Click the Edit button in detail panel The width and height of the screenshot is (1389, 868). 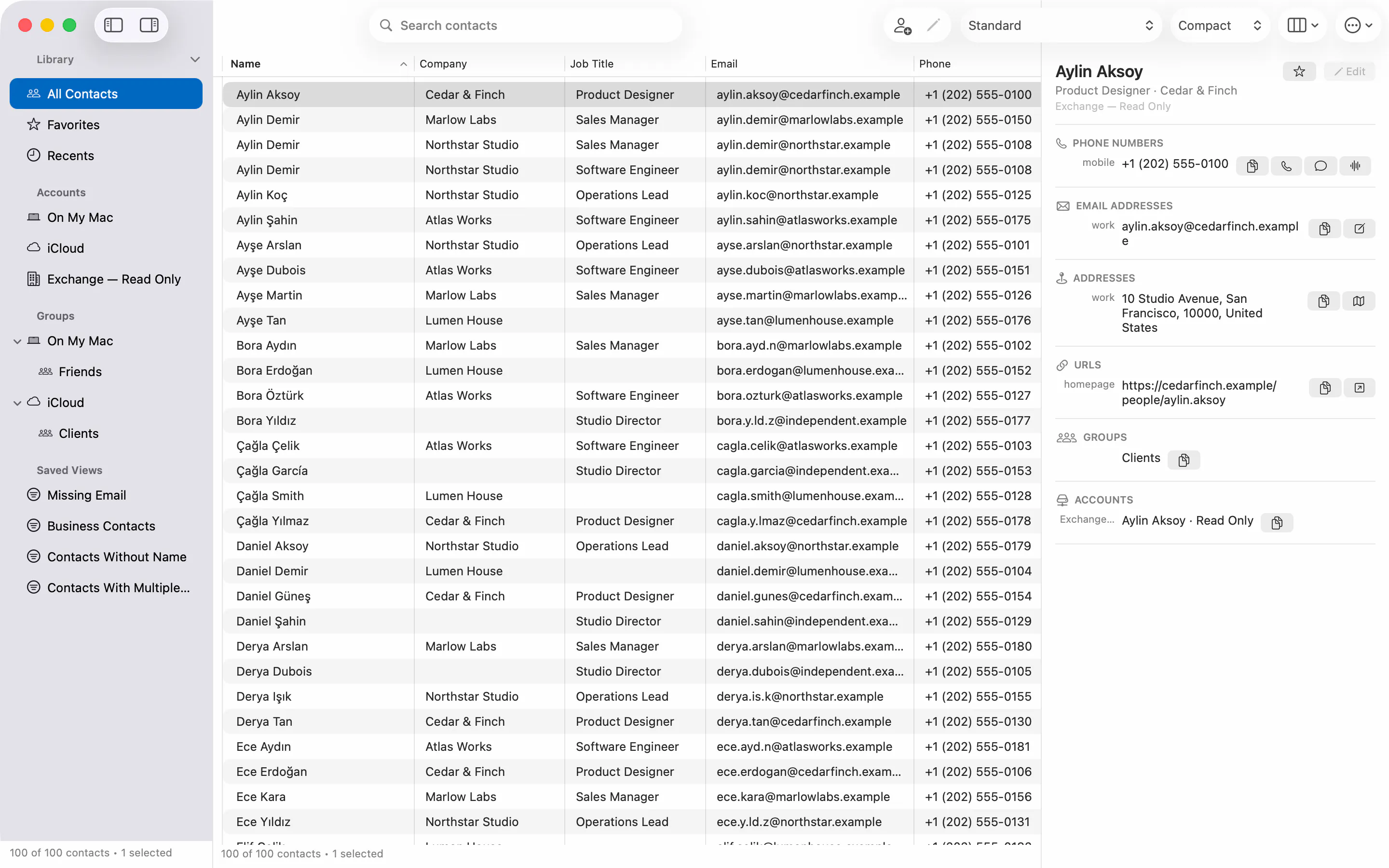[1350, 71]
